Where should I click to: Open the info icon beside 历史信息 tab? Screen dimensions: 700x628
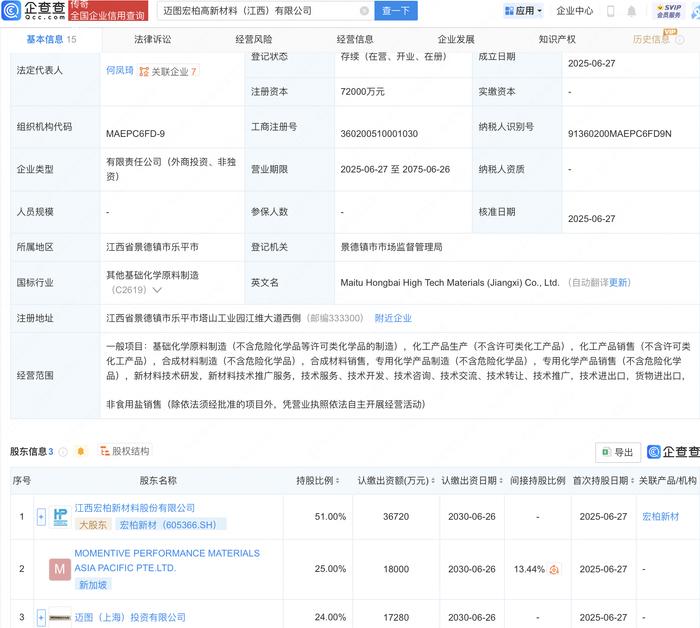(679, 40)
